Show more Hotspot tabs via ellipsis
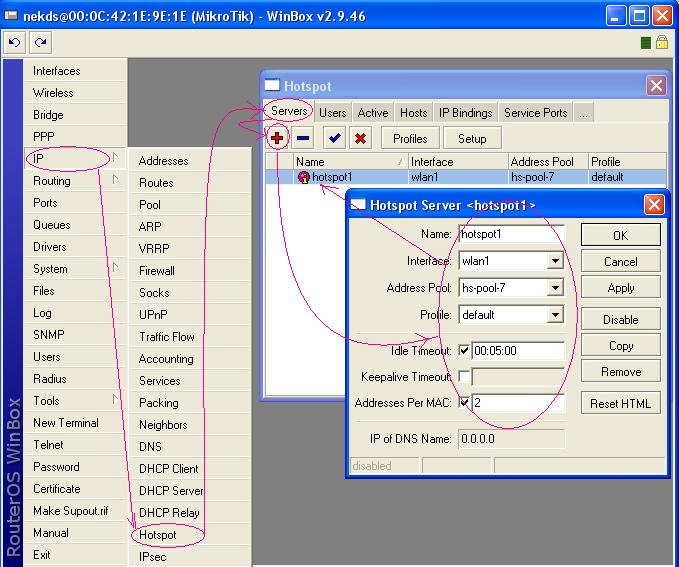The image size is (679, 567). (x=583, y=113)
